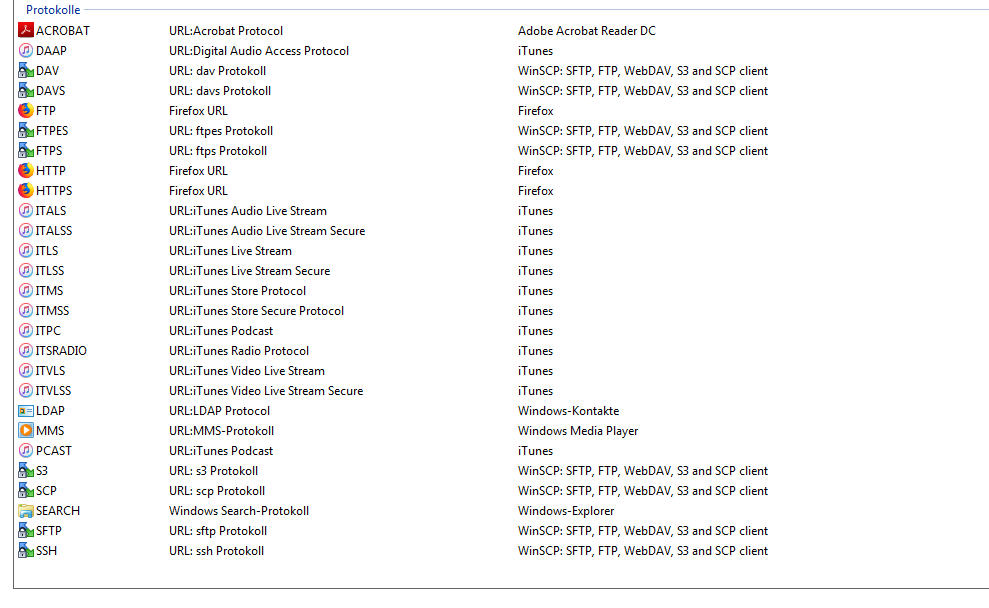The image size is (989, 608).
Task: Click 'Firefox' program in FTP row
Action: click(x=535, y=110)
